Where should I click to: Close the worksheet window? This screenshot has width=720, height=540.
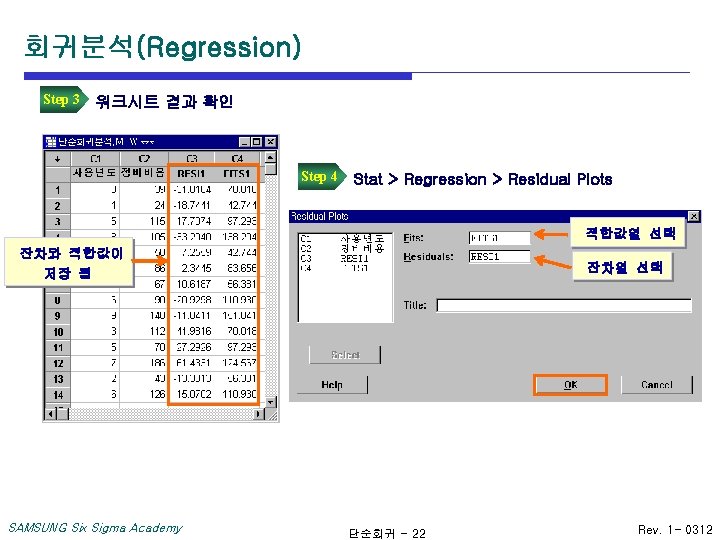[x=271, y=142]
